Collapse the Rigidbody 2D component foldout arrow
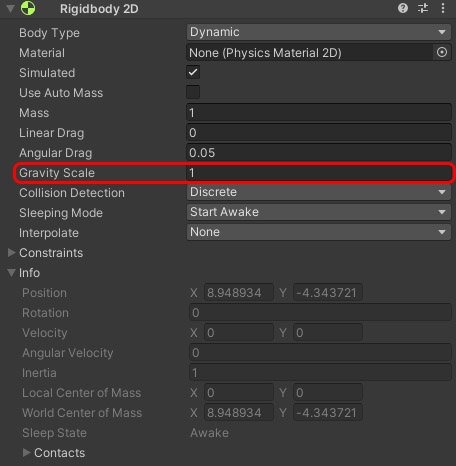 [x=10, y=8]
